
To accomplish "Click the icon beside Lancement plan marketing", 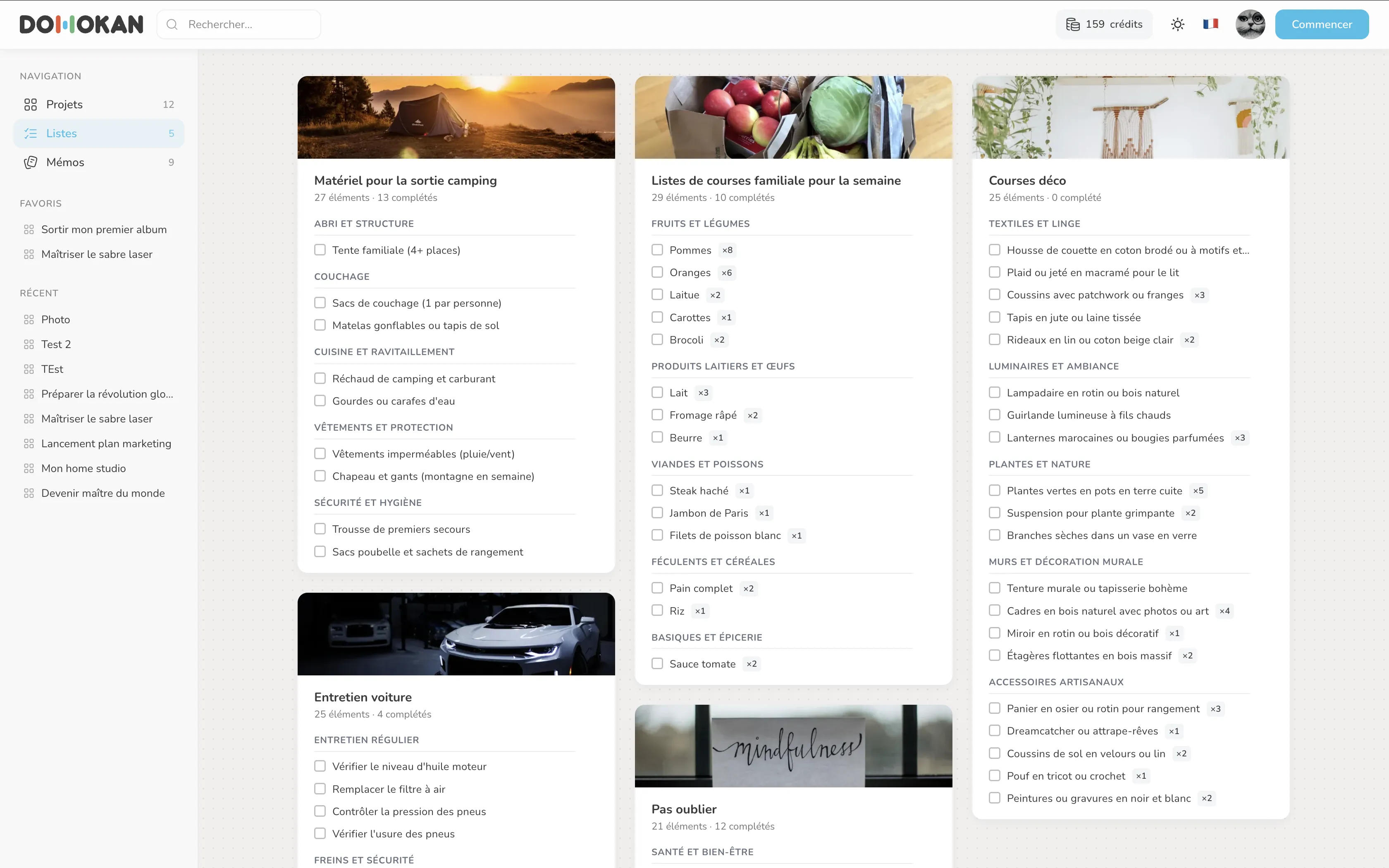I will (29, 444).
